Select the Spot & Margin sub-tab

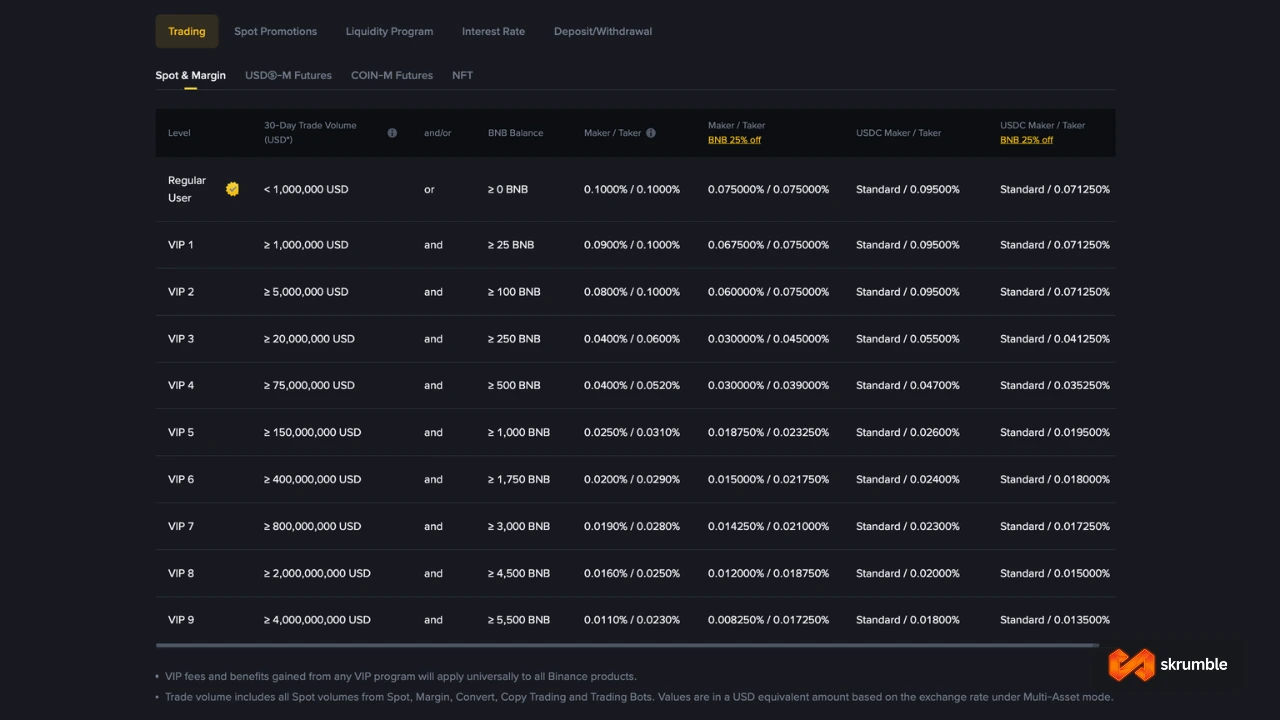coord(190,75)
